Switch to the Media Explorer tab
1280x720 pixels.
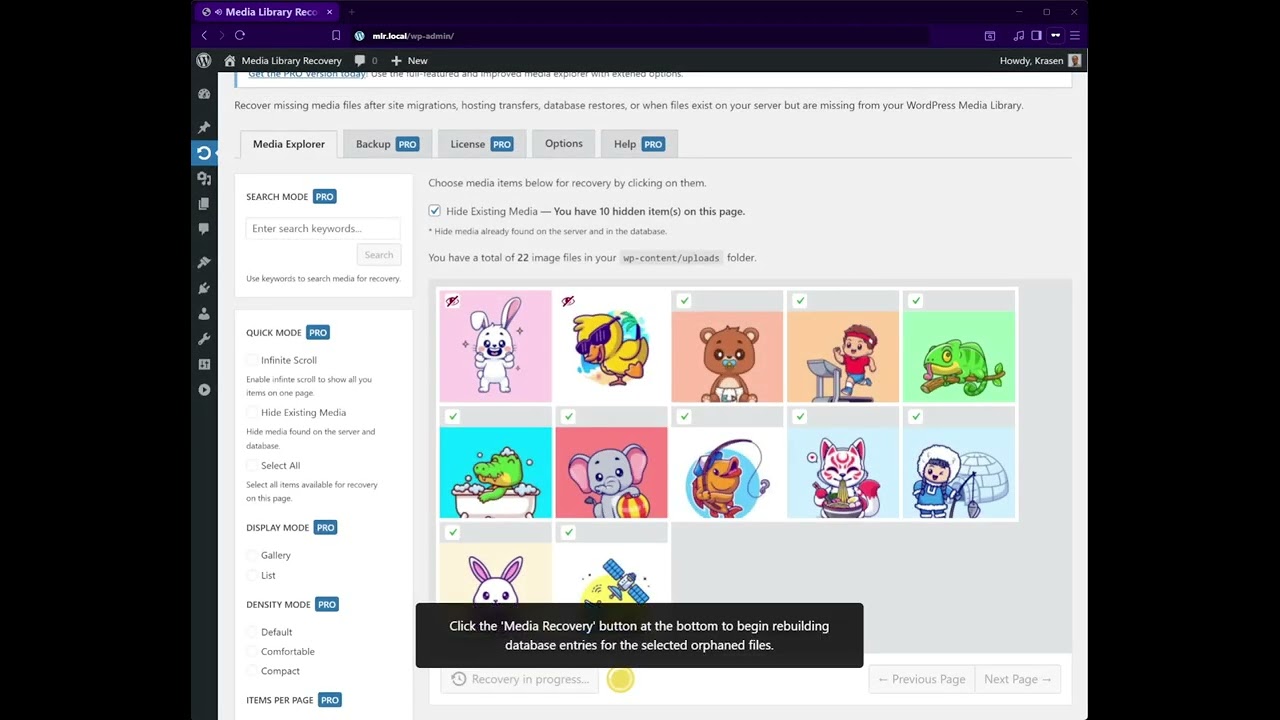(289, 144)
